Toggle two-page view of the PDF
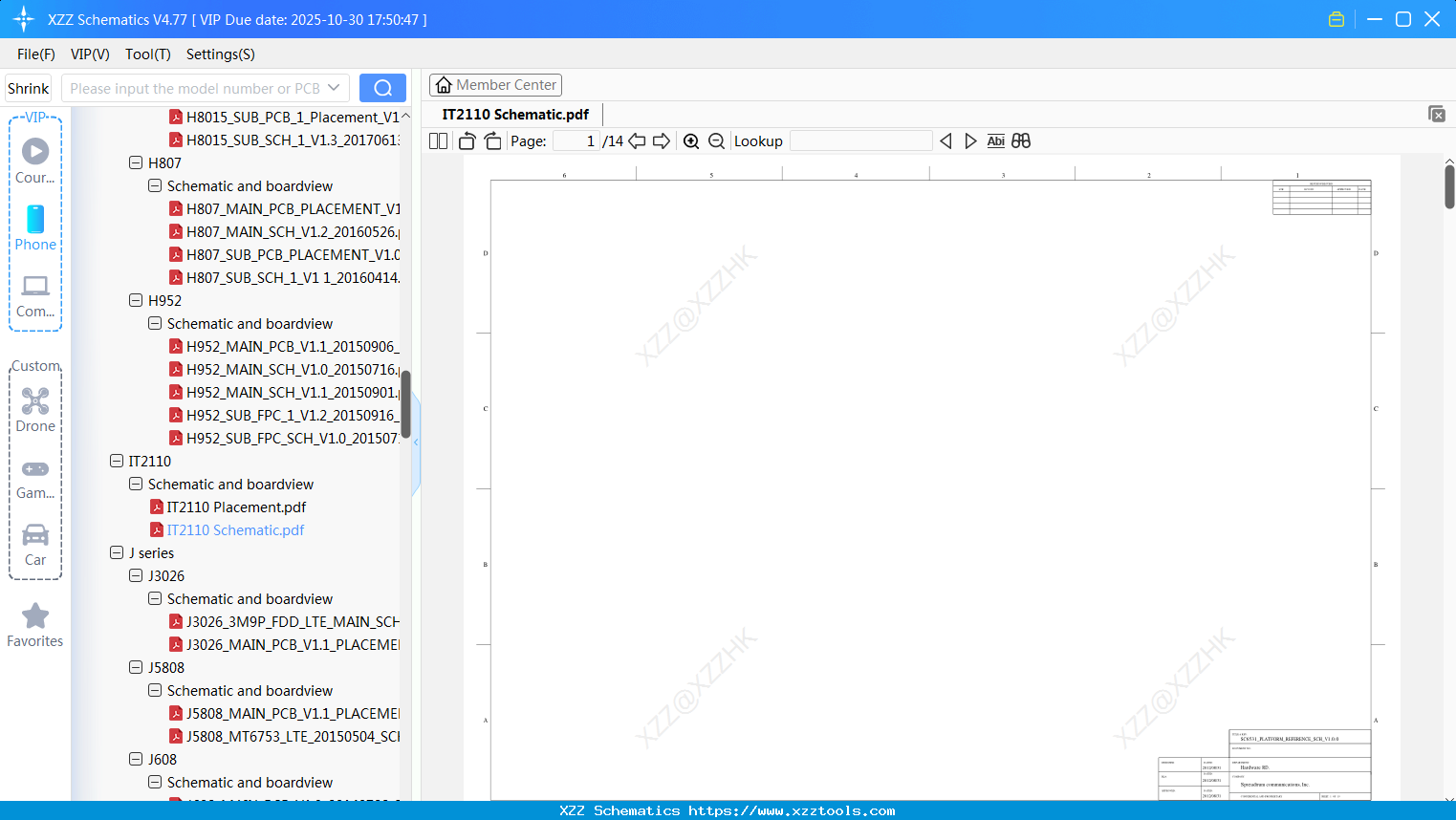Screen dimensions: 1456x820 438,140
